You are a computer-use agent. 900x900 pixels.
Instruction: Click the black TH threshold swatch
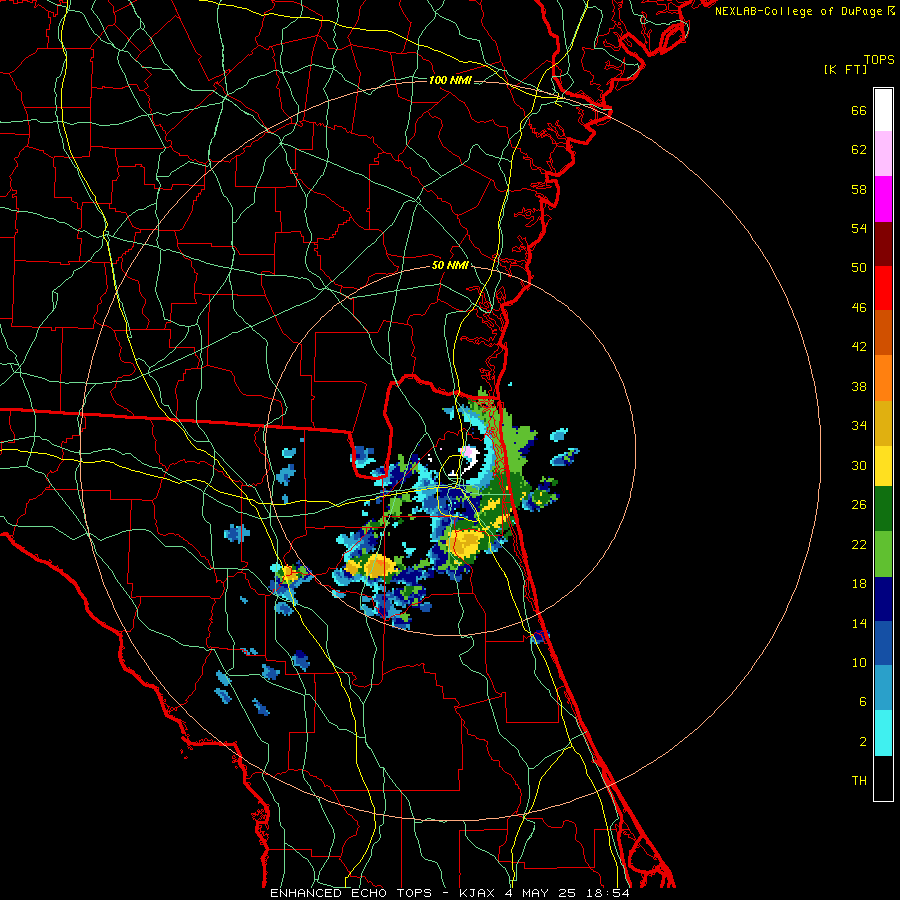[883, 778]
